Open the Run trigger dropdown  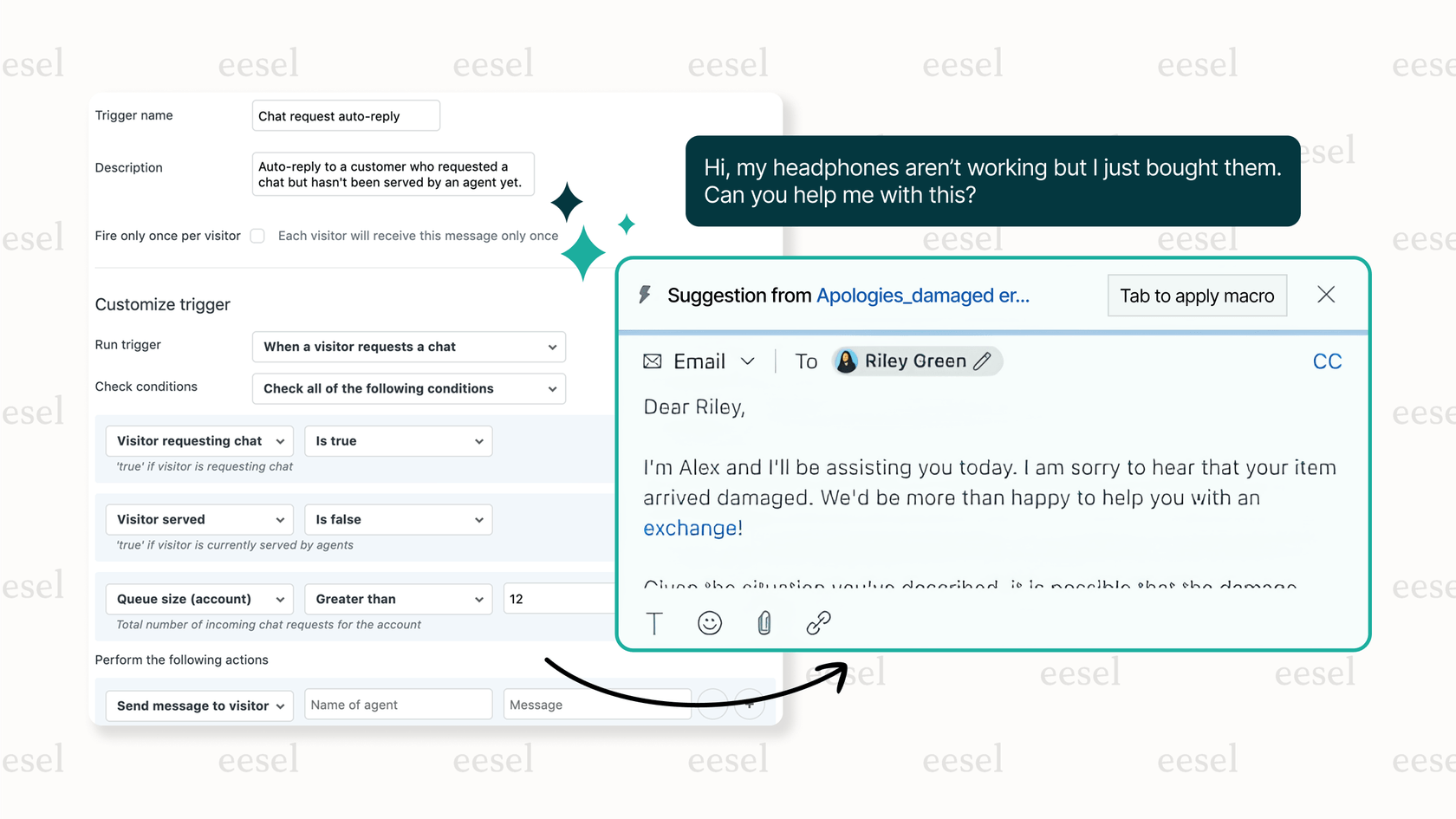408,347
